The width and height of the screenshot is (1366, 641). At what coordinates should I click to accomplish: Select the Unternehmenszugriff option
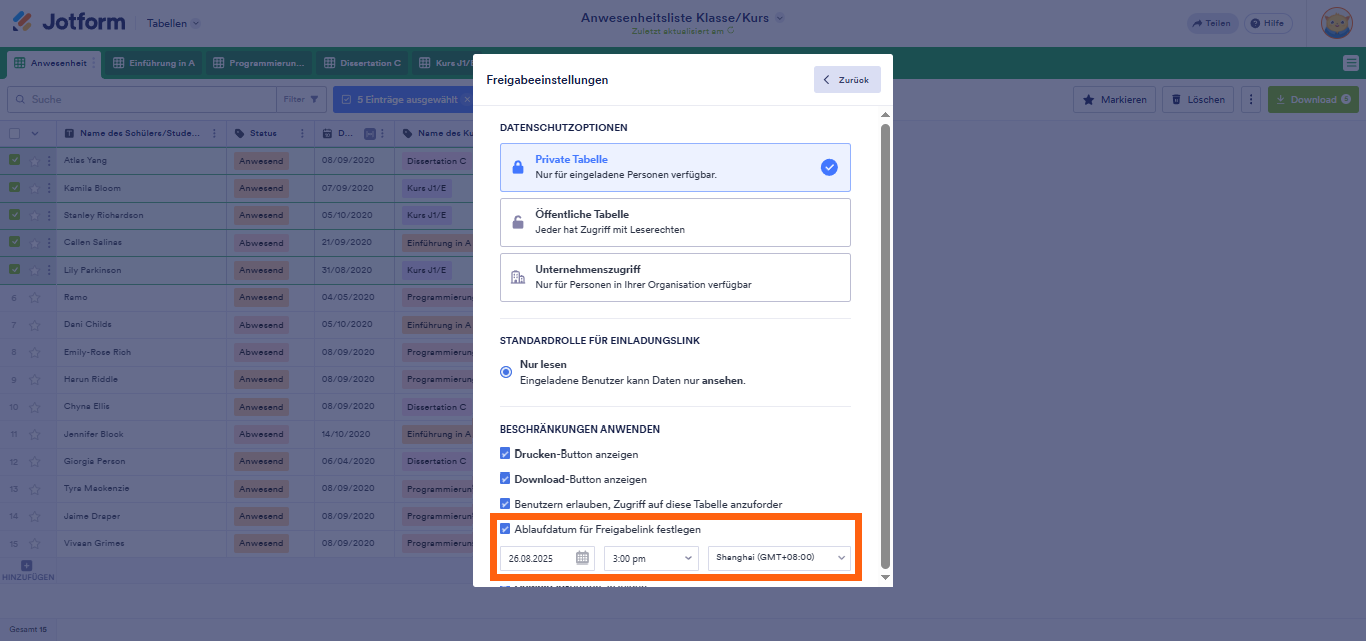pyautogui.click(x=675, y=277)
